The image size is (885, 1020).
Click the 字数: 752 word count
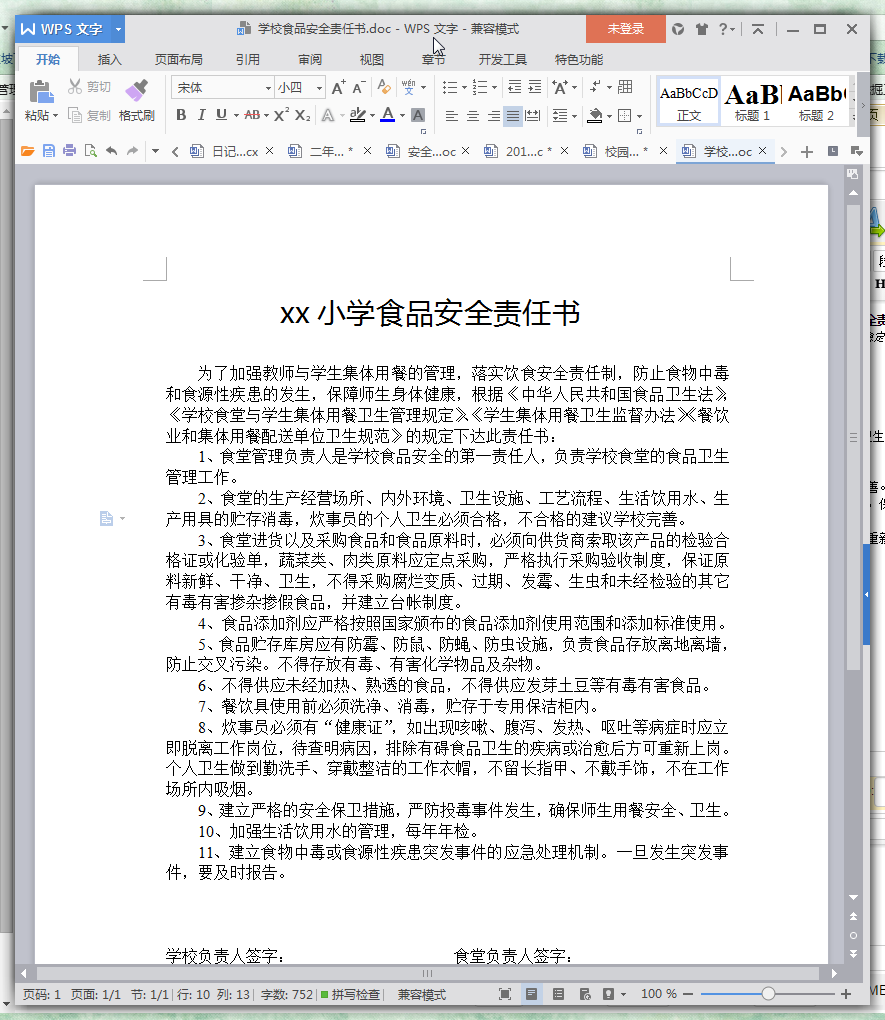pyautogui.click(x=287, y=995)
